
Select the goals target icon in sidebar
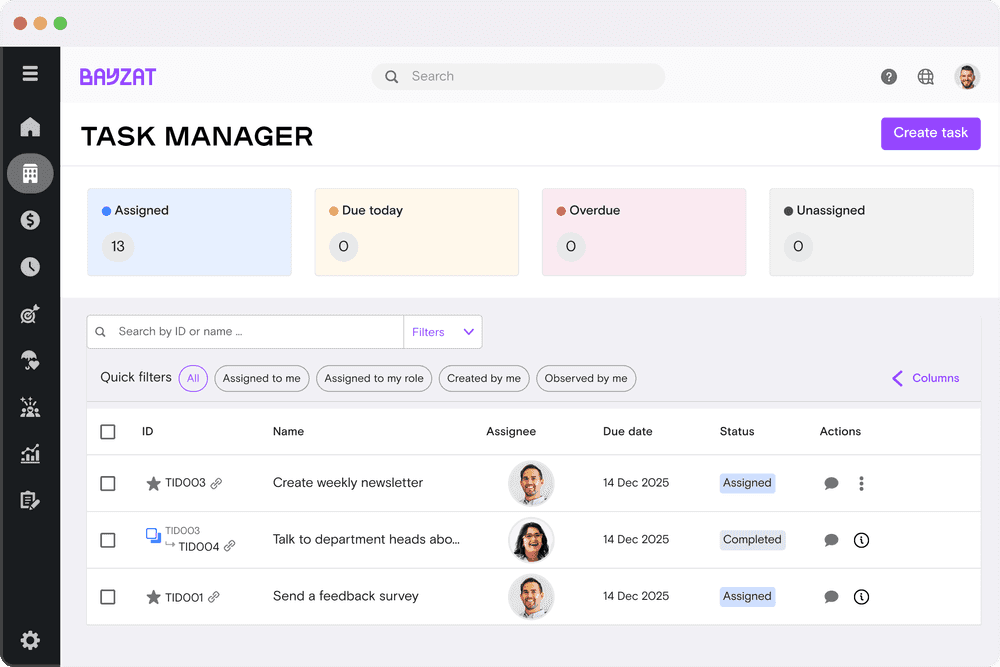coord(30,314)
